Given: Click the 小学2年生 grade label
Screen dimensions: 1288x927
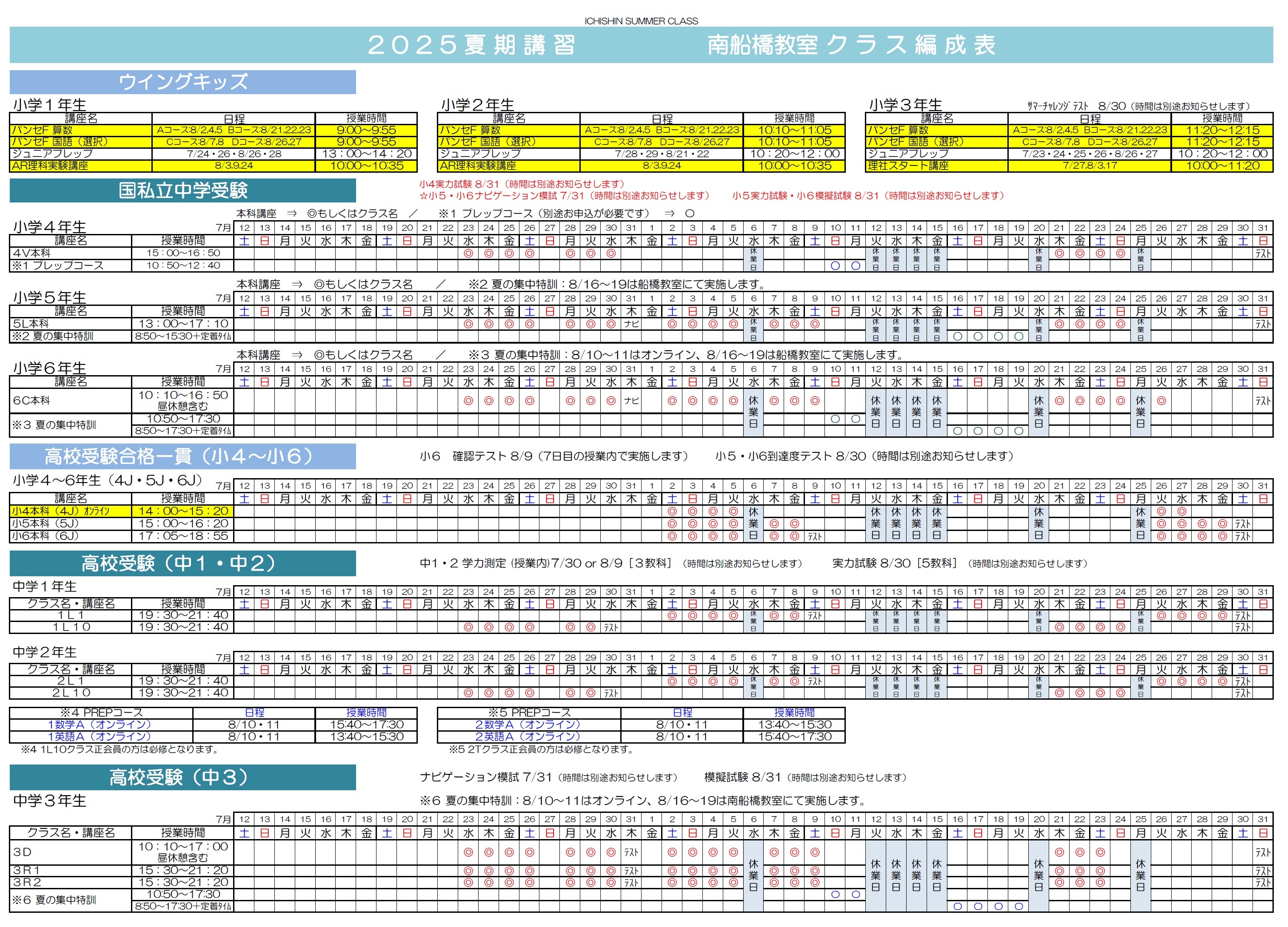Looking at the screenshot, I should click(478, 105).
